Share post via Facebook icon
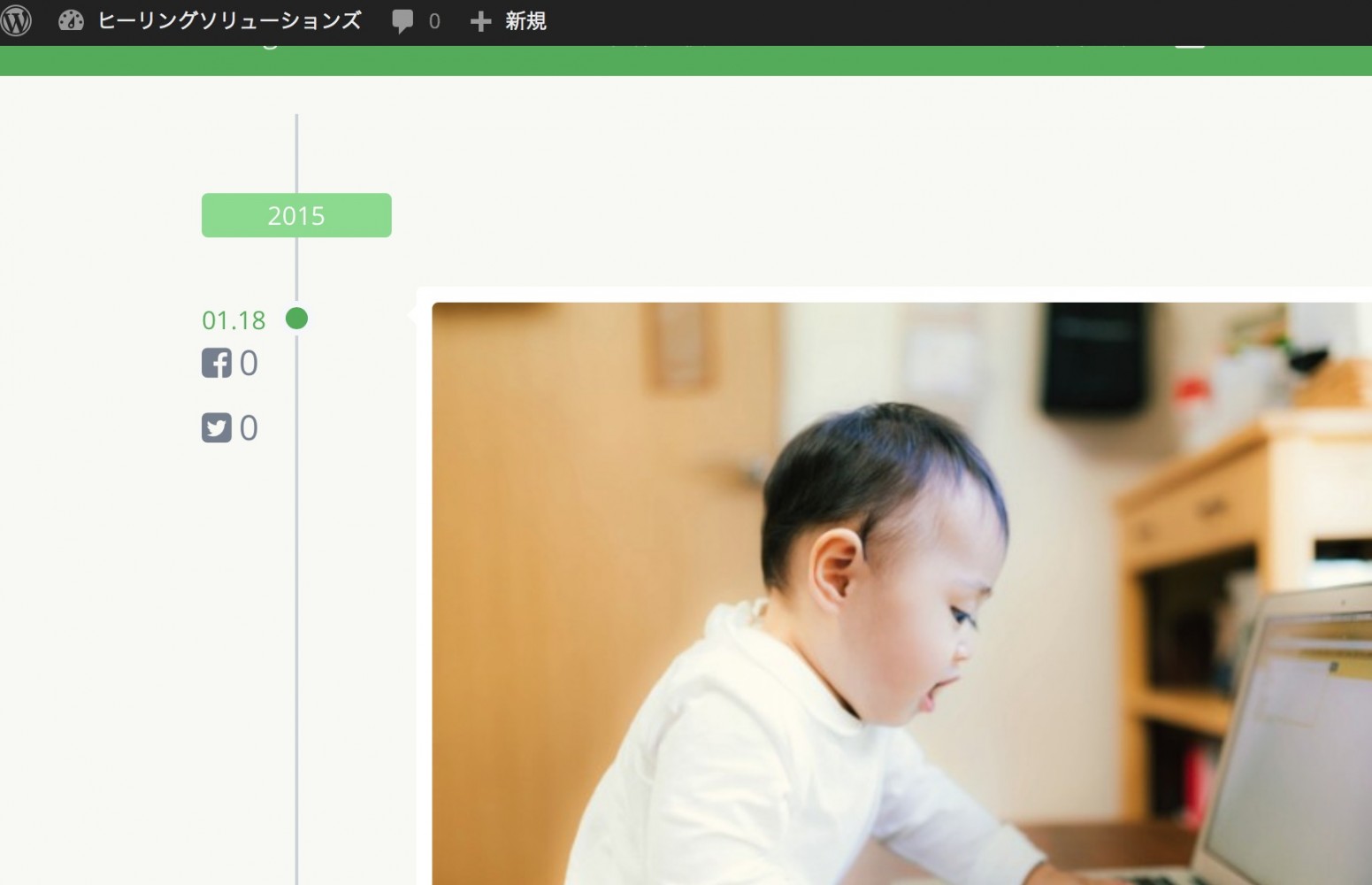This screenshot has height=885, width=1372. 217,363
